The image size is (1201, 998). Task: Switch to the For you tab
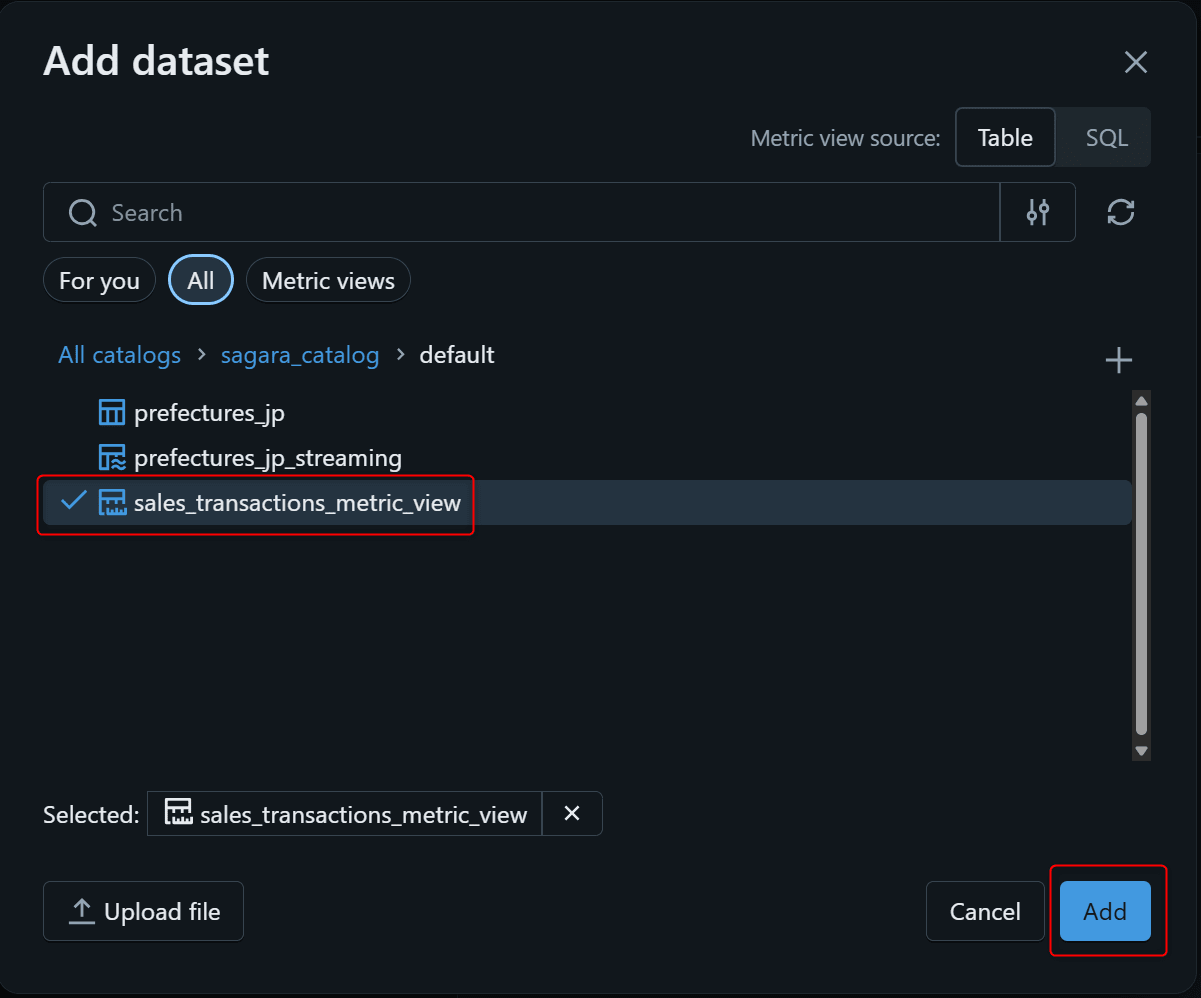click(x=99, y=281)
